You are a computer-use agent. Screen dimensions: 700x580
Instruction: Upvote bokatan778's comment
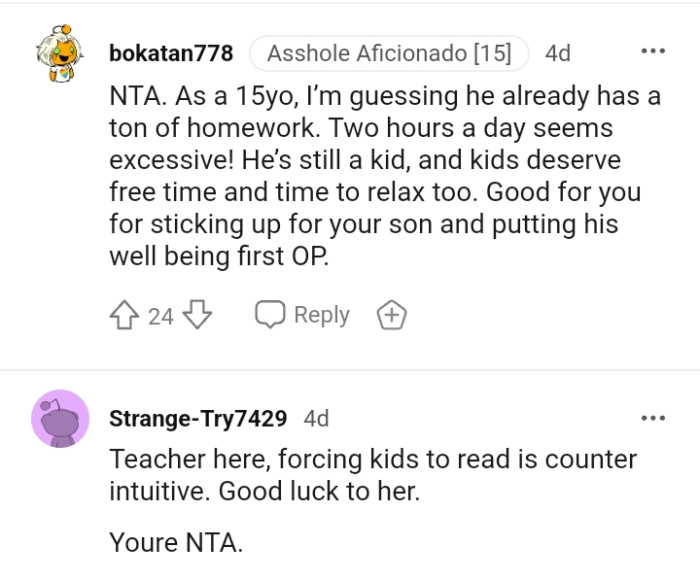point(126,316)
